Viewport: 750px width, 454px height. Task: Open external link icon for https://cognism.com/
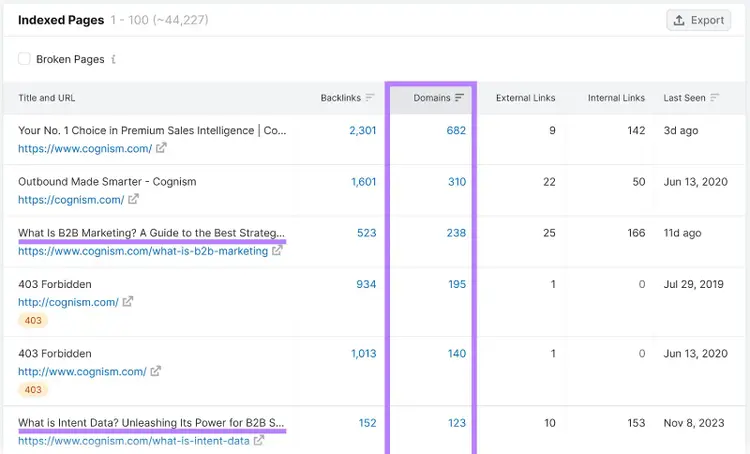point(133,199)
